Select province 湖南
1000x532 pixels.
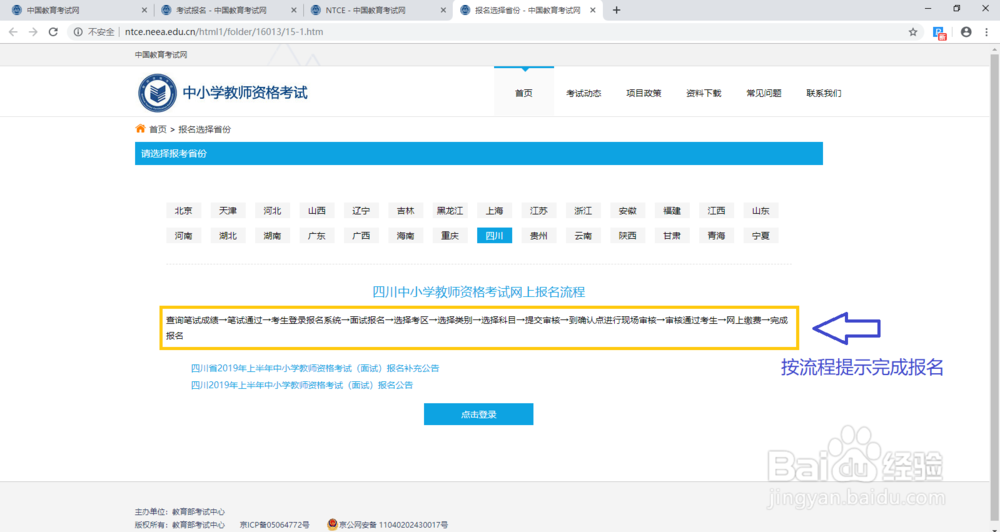pos(272,235)
